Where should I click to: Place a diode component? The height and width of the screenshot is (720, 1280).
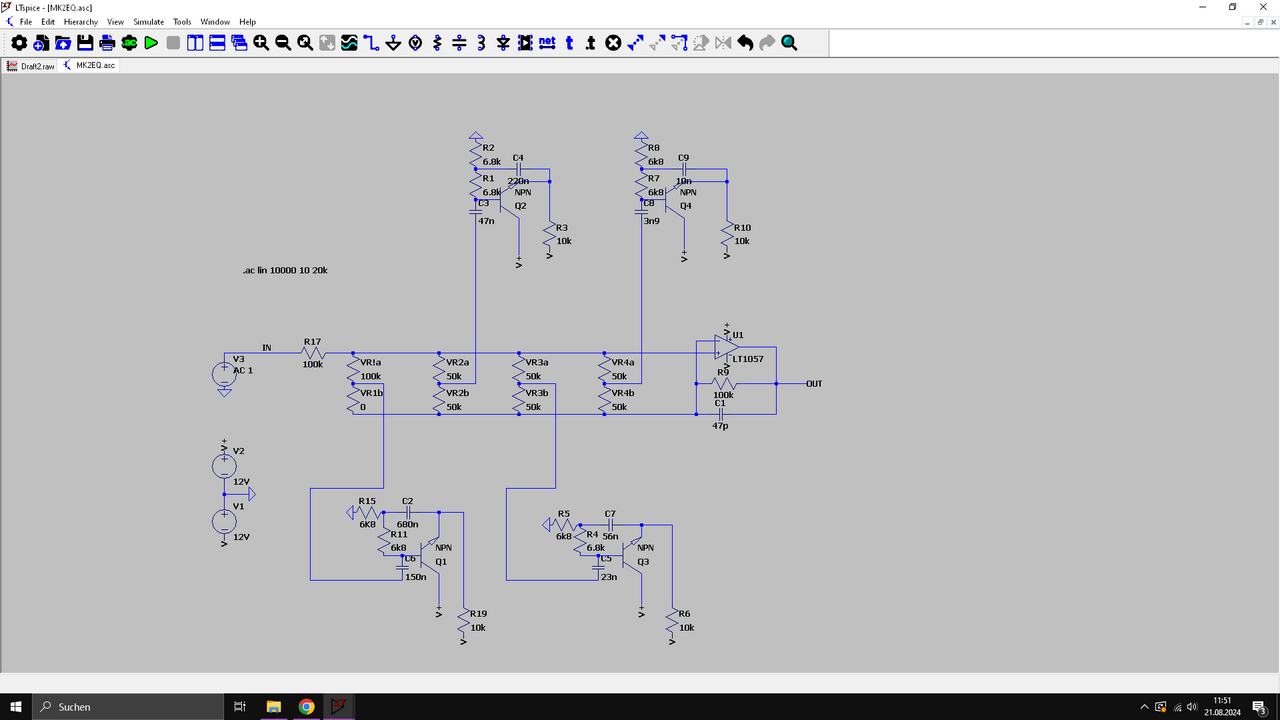point(503,43)
